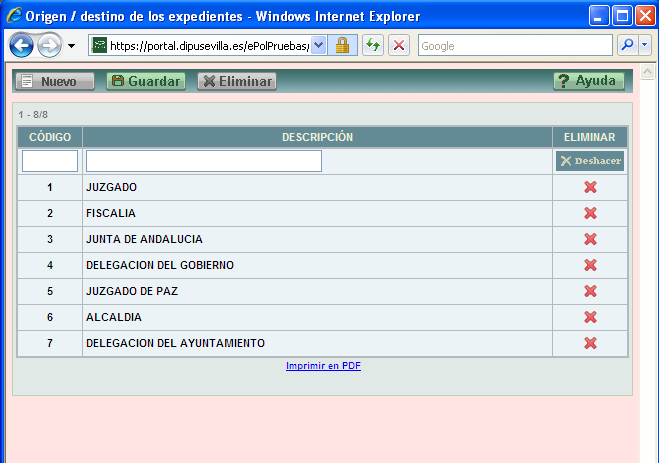Open the recent pages dropdown arrow
This screenshot has height=463, width=659.
(x=71, y=45)
